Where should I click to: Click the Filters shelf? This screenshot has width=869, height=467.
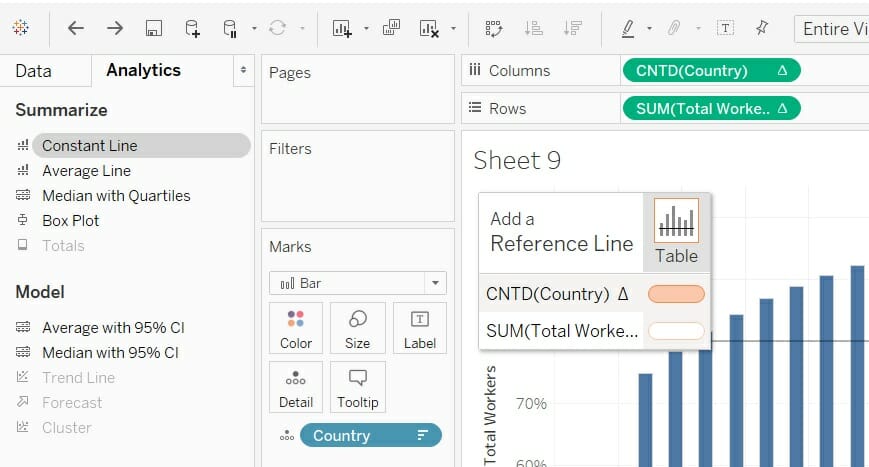357,176
